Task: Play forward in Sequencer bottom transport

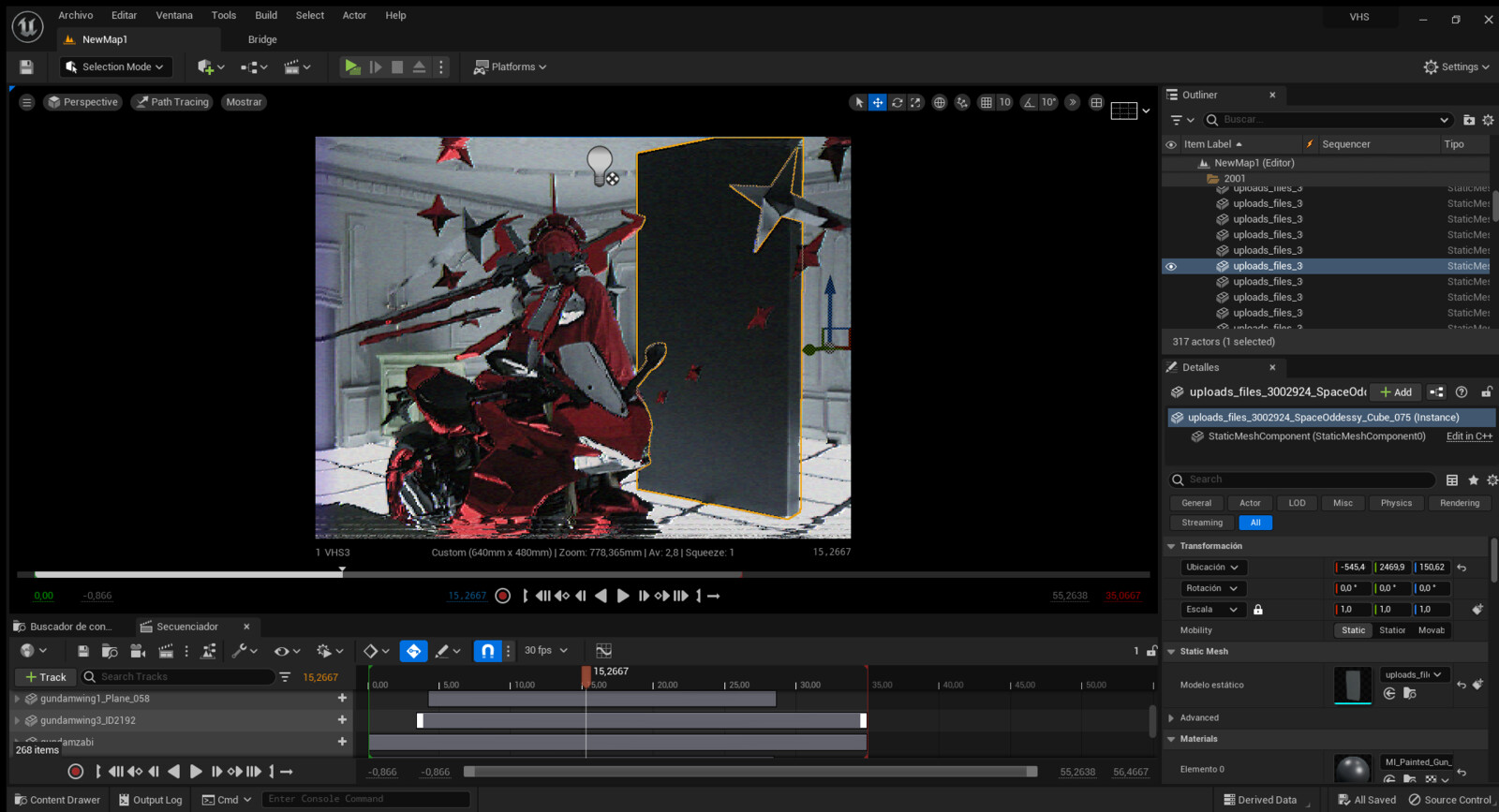Action: click(x=195, y=772)
